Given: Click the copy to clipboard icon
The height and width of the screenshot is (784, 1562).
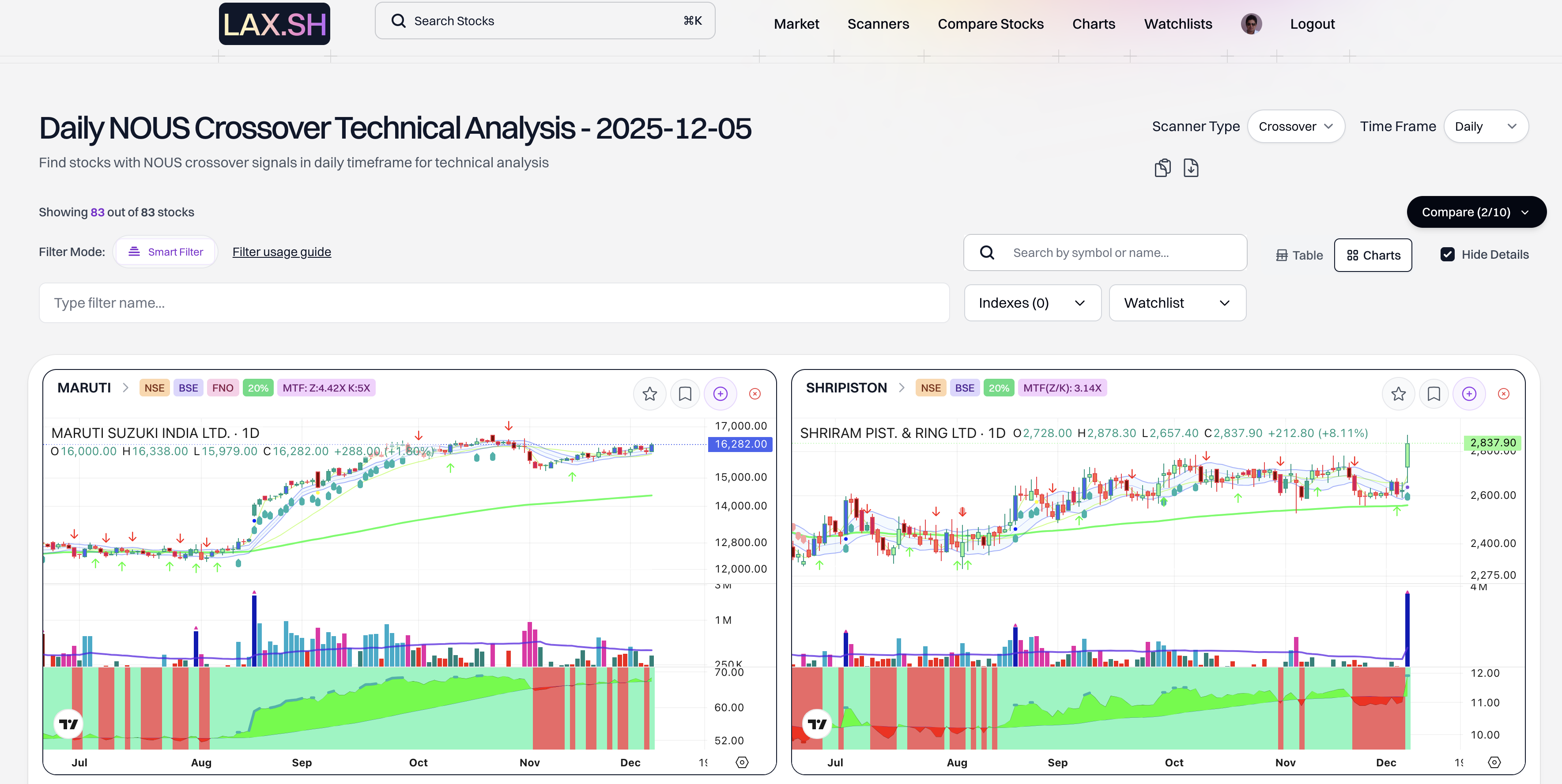Looking at the screenshot, I should point(1162,167).
